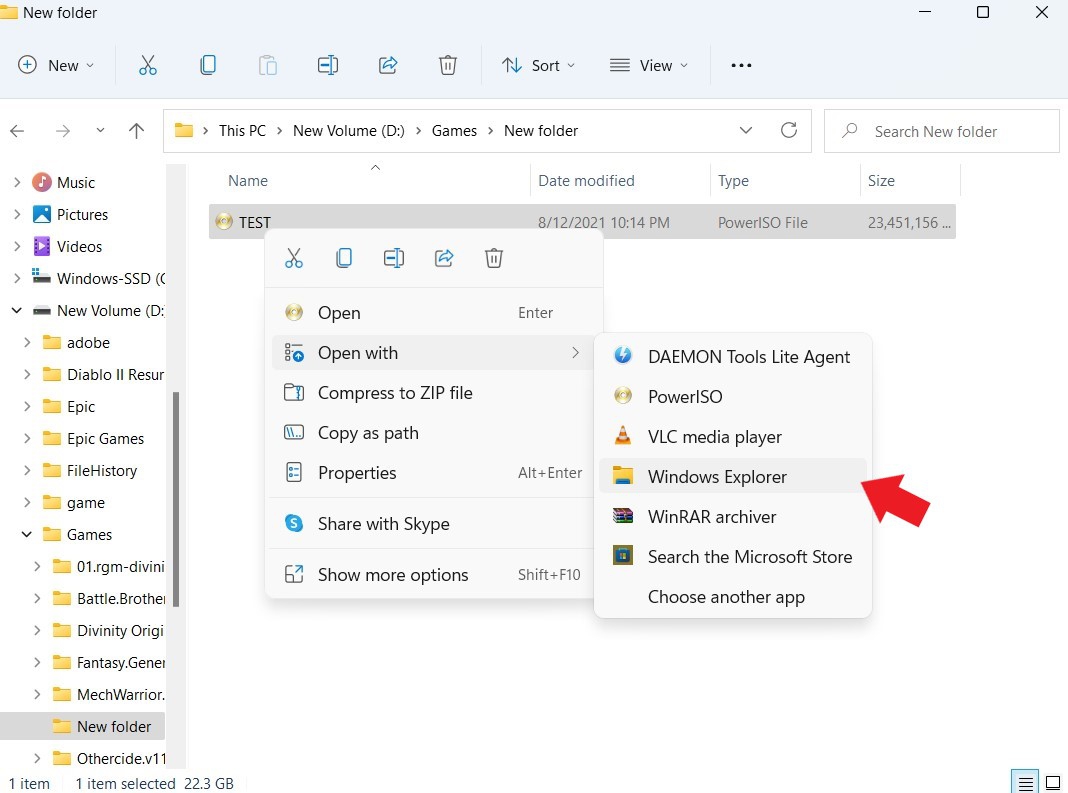Click the Cut icon in the top toolbar

pyautogui.click(x=148, y=65)
